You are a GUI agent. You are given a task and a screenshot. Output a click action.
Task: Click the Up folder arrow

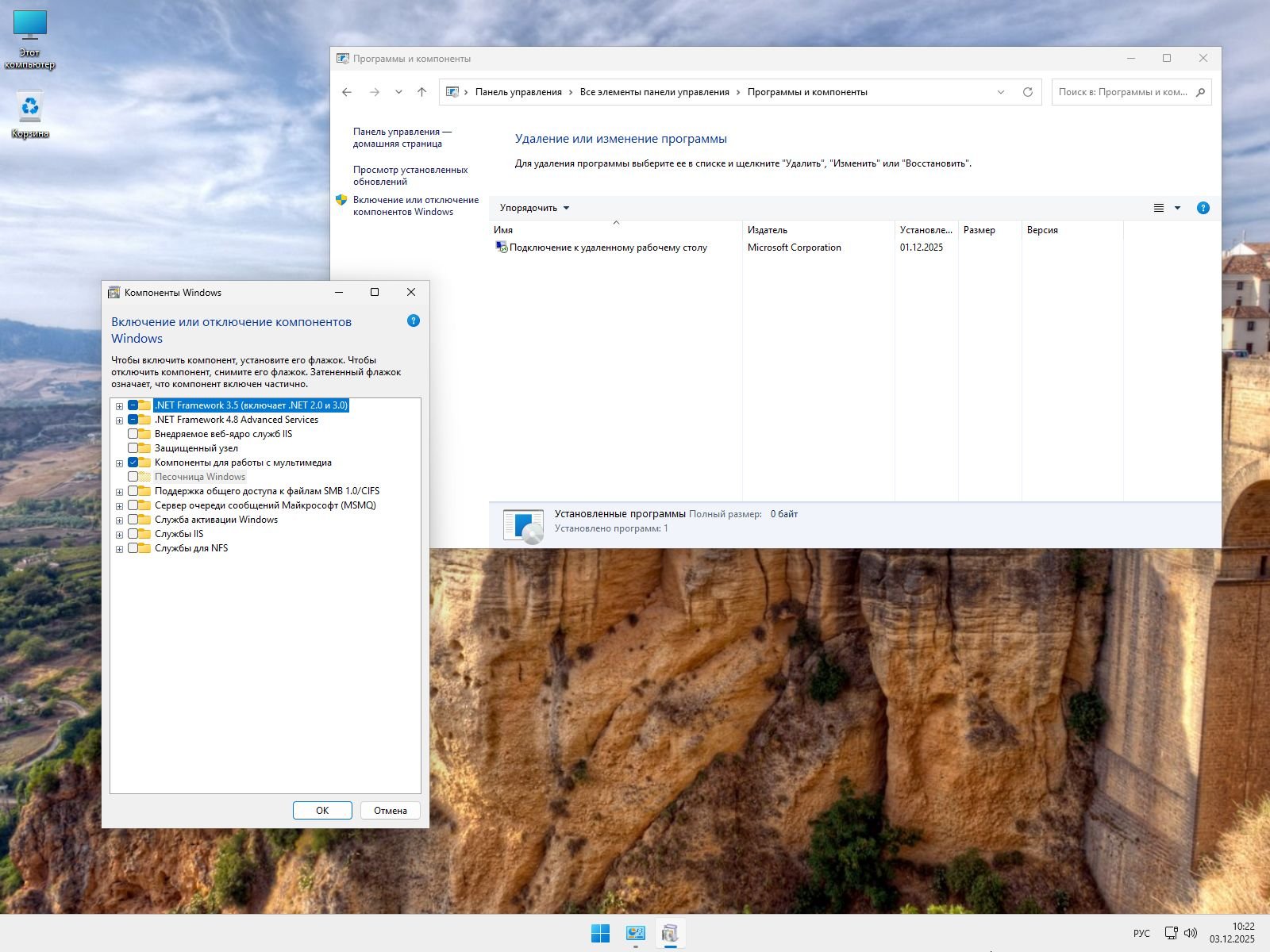(x=421, y=92)
